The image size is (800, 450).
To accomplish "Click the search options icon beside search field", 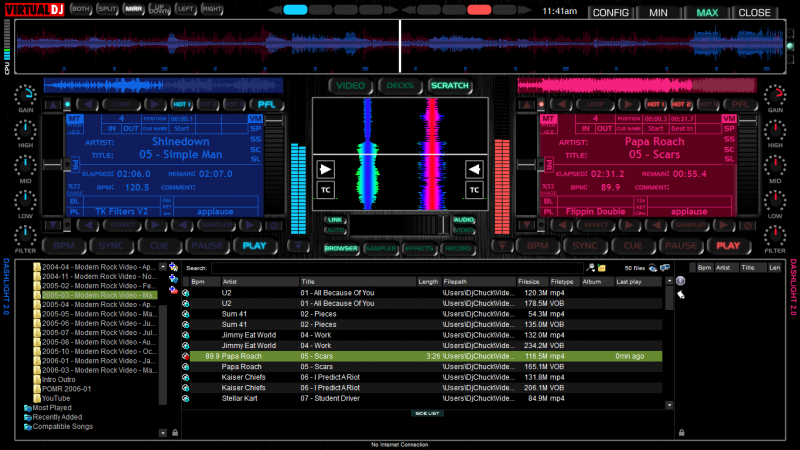I will coord(590,267).
